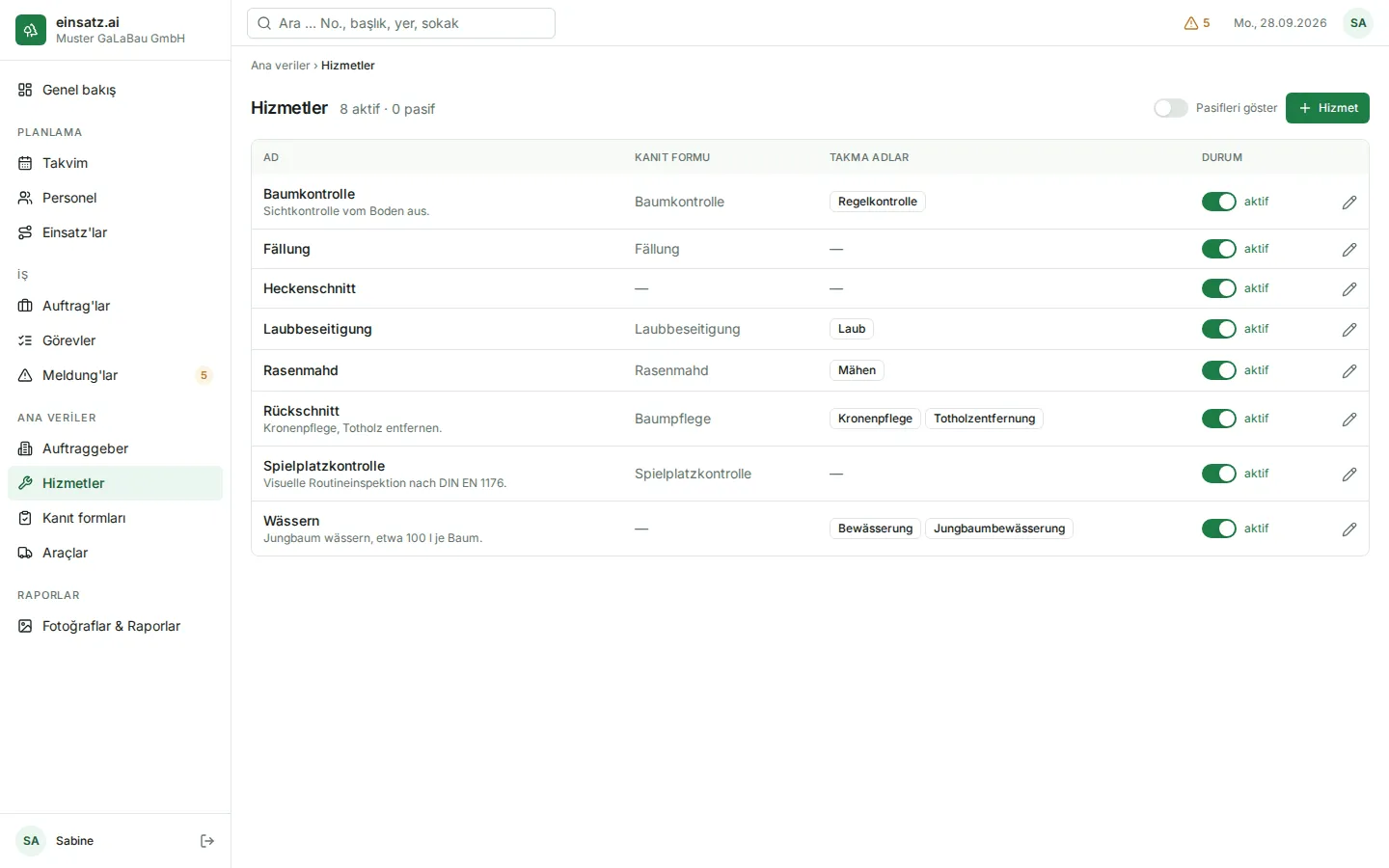
Task: Click the Bewässerung alias tag
Action: 875,529
